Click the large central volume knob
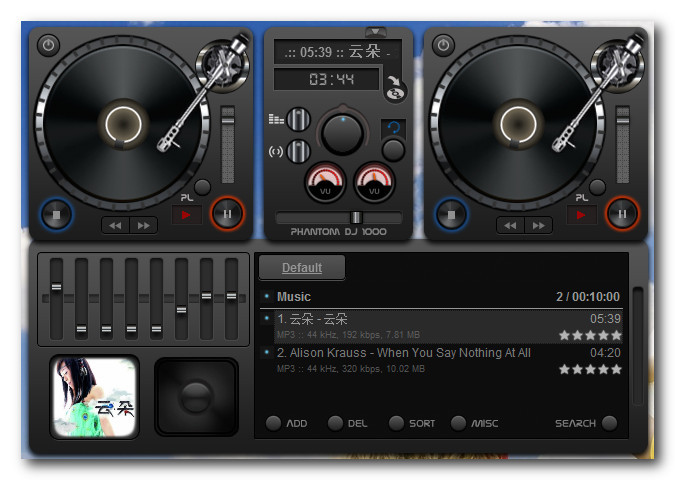The width and height of the screenshot is (675, 480). pyautogui.click(x=343, y=133)
